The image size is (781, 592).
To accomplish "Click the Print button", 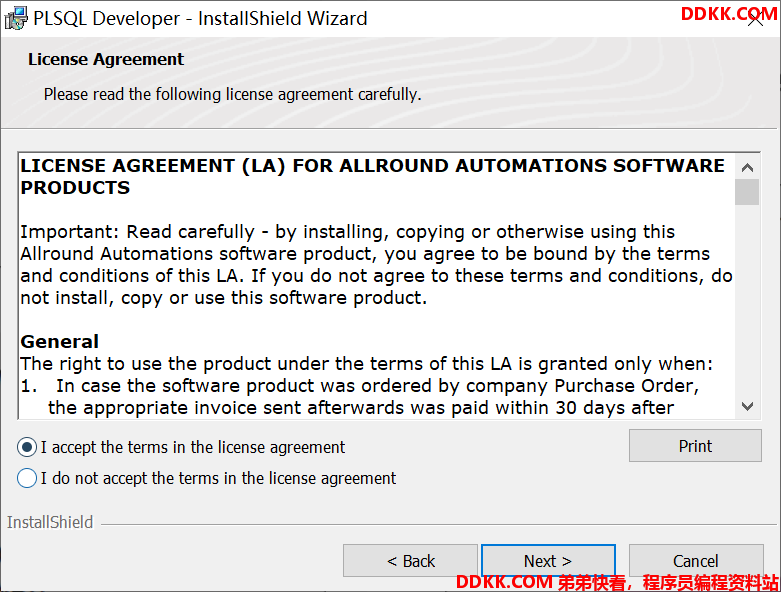I will pyautogui.click(x=695, y=446).
